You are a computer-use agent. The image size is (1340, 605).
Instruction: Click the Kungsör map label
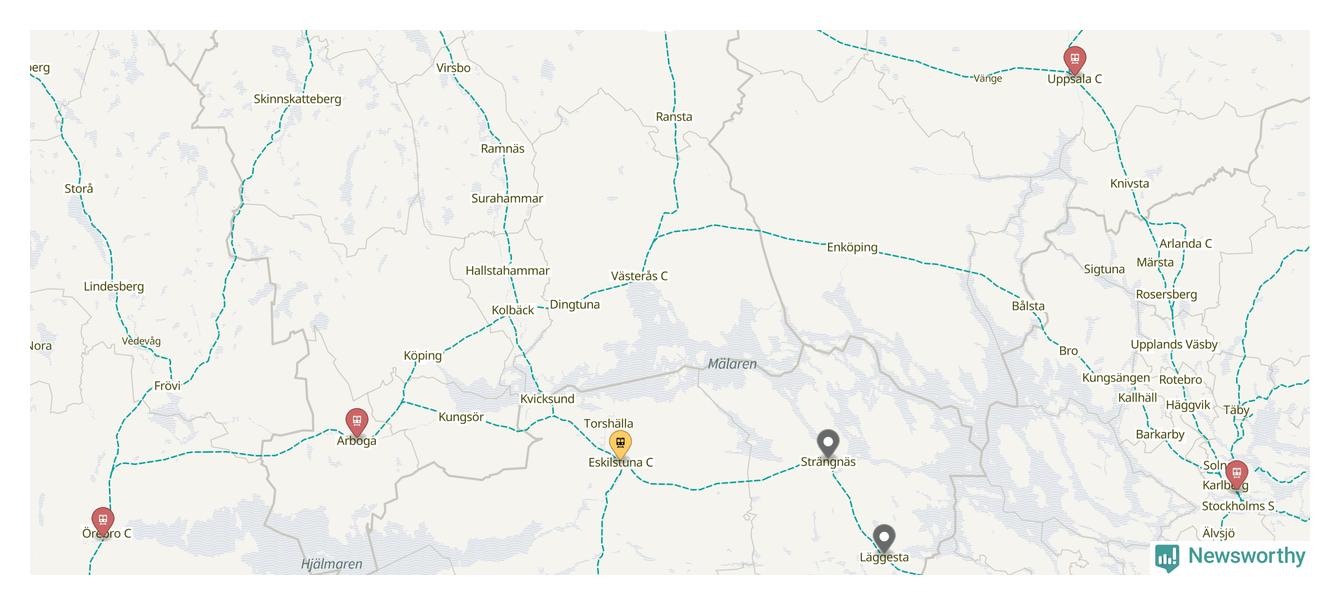461,417
